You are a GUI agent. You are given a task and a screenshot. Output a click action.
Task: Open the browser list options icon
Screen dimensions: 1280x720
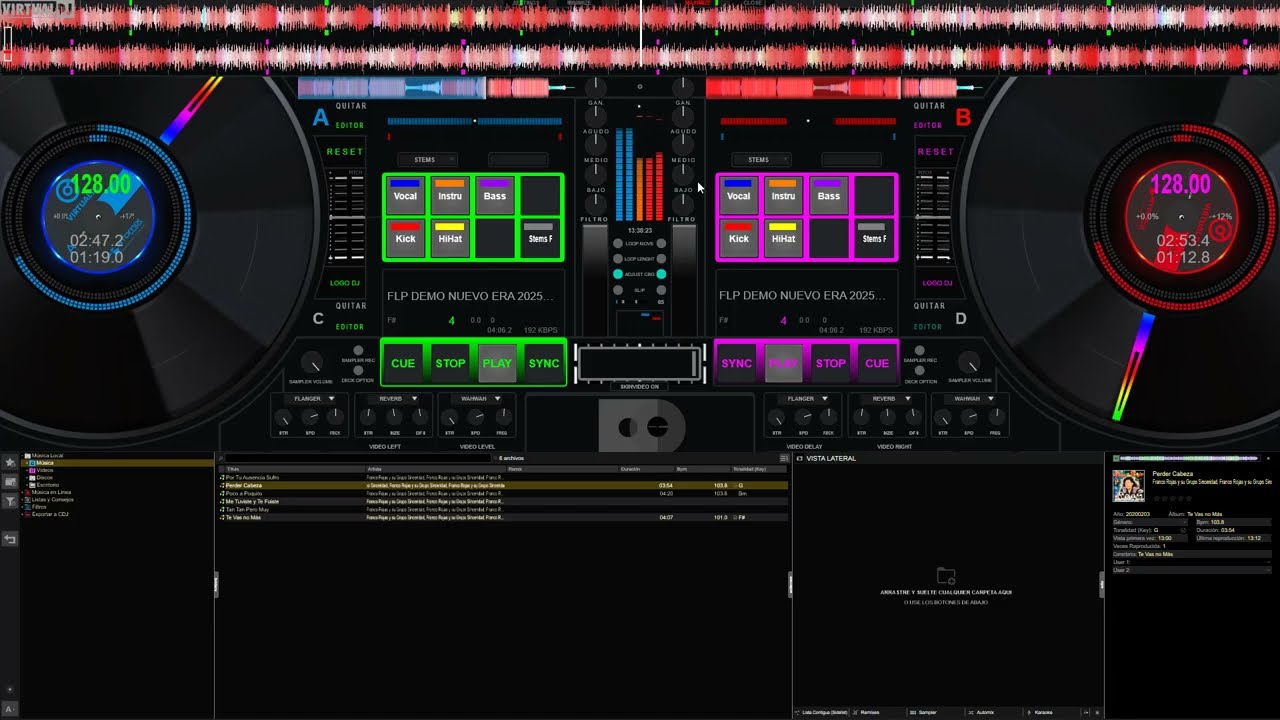point(785,458)
